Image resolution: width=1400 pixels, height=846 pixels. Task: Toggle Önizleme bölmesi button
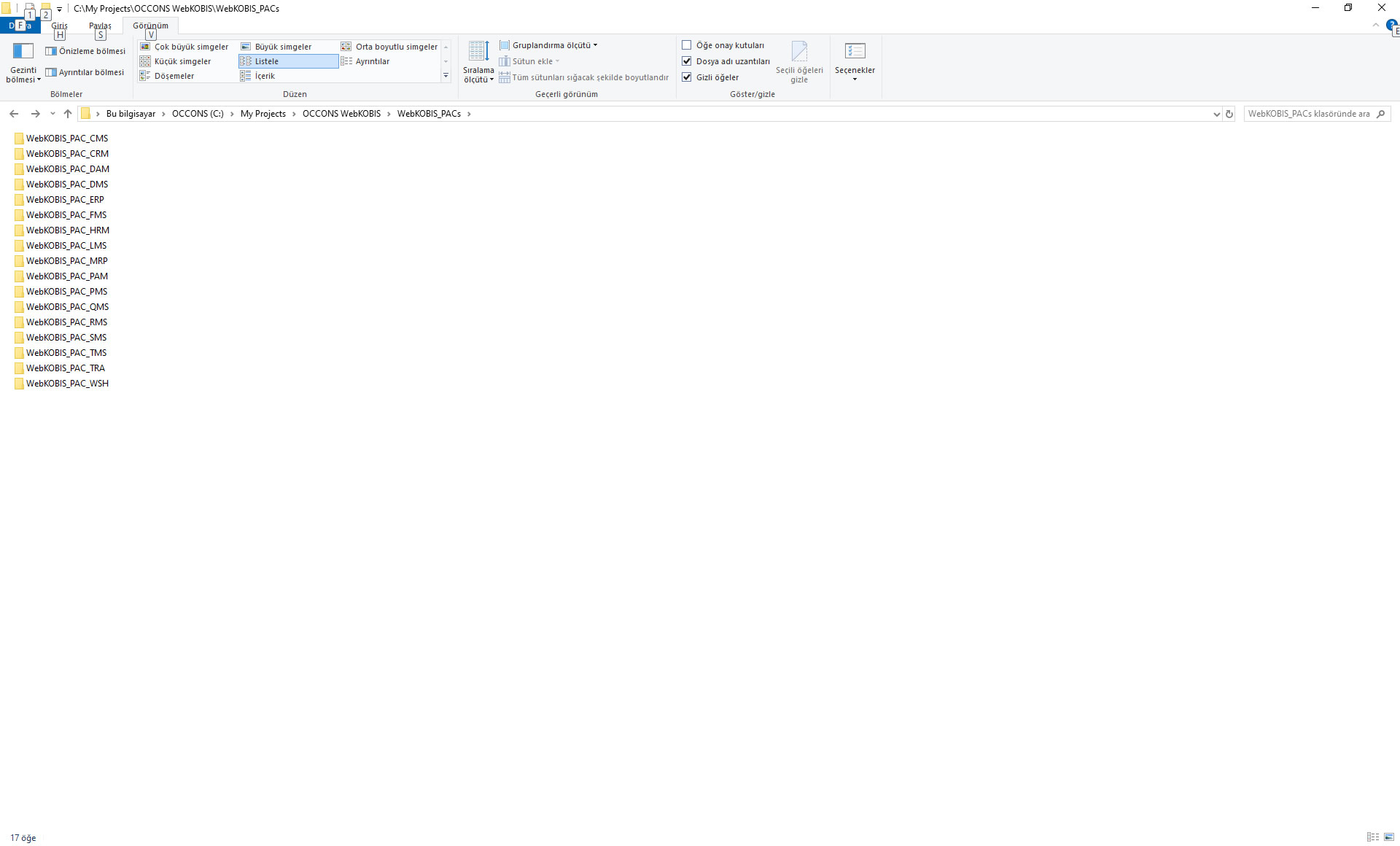click(x=85, y=51)
